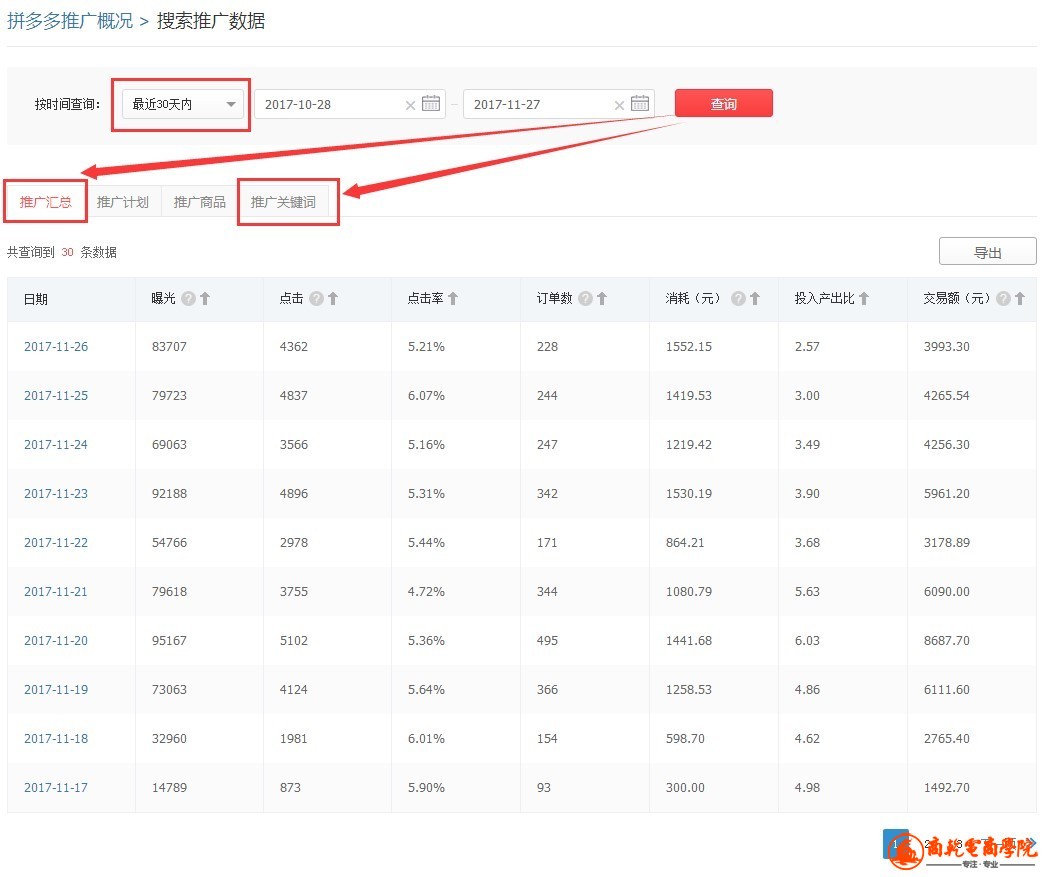This screenshot has height=877, width=1043.
Task: Select order count 342
Action: [x=547, y=494]
